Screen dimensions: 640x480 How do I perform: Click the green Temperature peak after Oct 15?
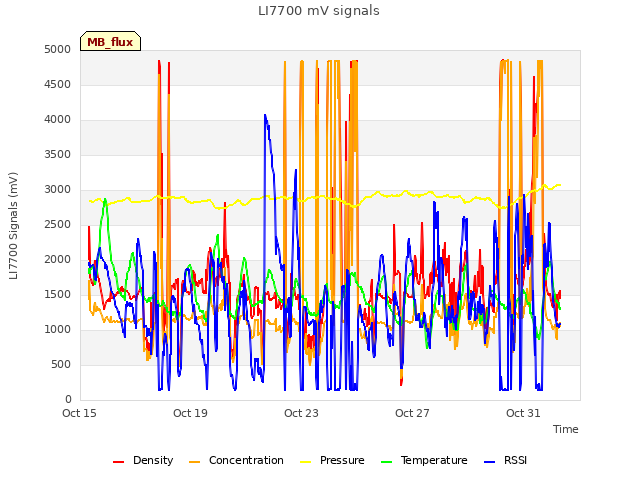pyautogui.click(x=105, y=200)
